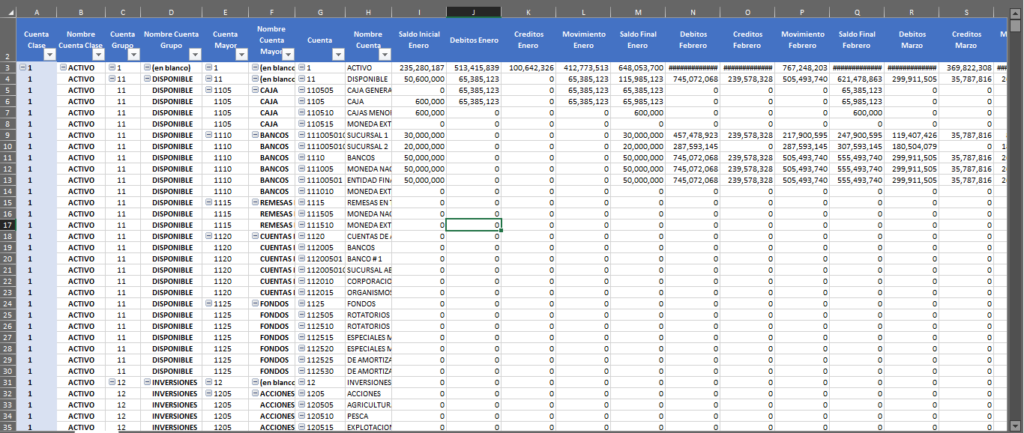Select the BANCO # 1 account name cell

(368, 259)
